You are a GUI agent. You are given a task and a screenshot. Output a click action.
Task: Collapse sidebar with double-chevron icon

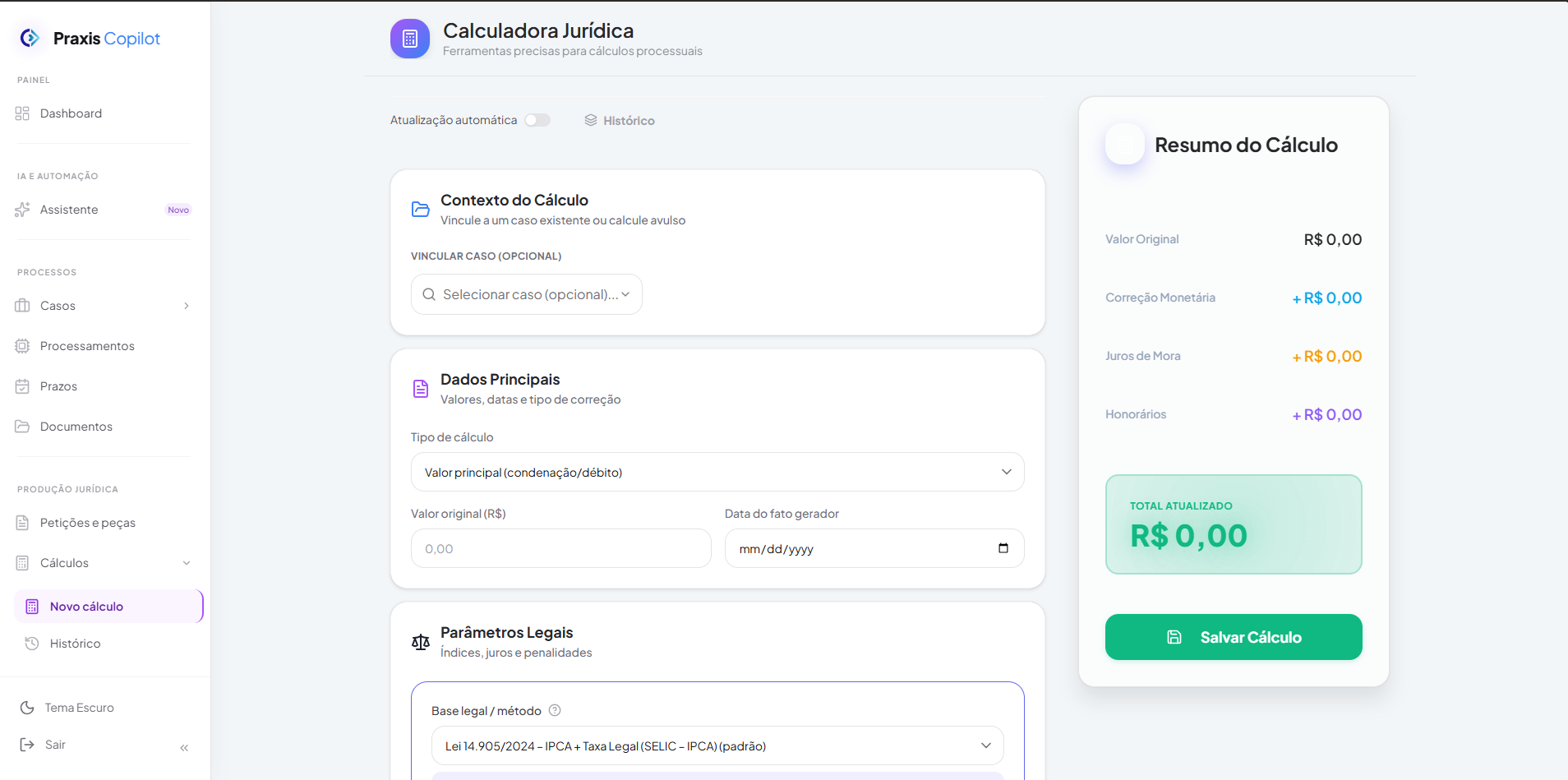pyautogui.click(x=184, y=747)
